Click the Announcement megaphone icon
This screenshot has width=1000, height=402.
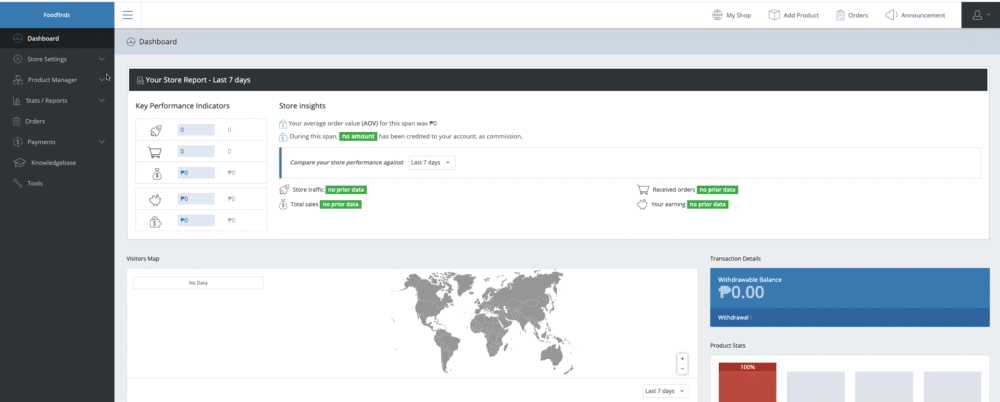(x=892, y=15)
